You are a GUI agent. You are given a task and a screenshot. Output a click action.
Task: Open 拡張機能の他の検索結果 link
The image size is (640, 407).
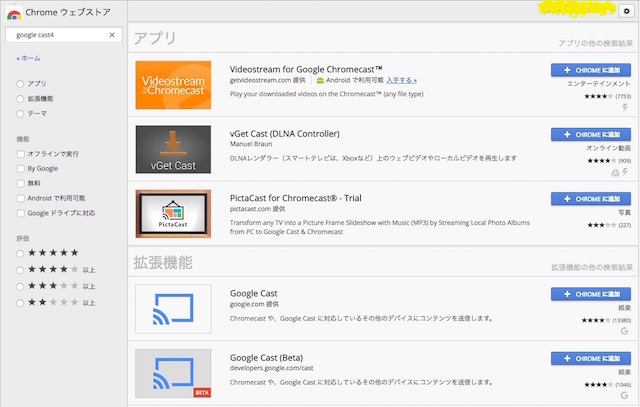(x=592, y=267)
